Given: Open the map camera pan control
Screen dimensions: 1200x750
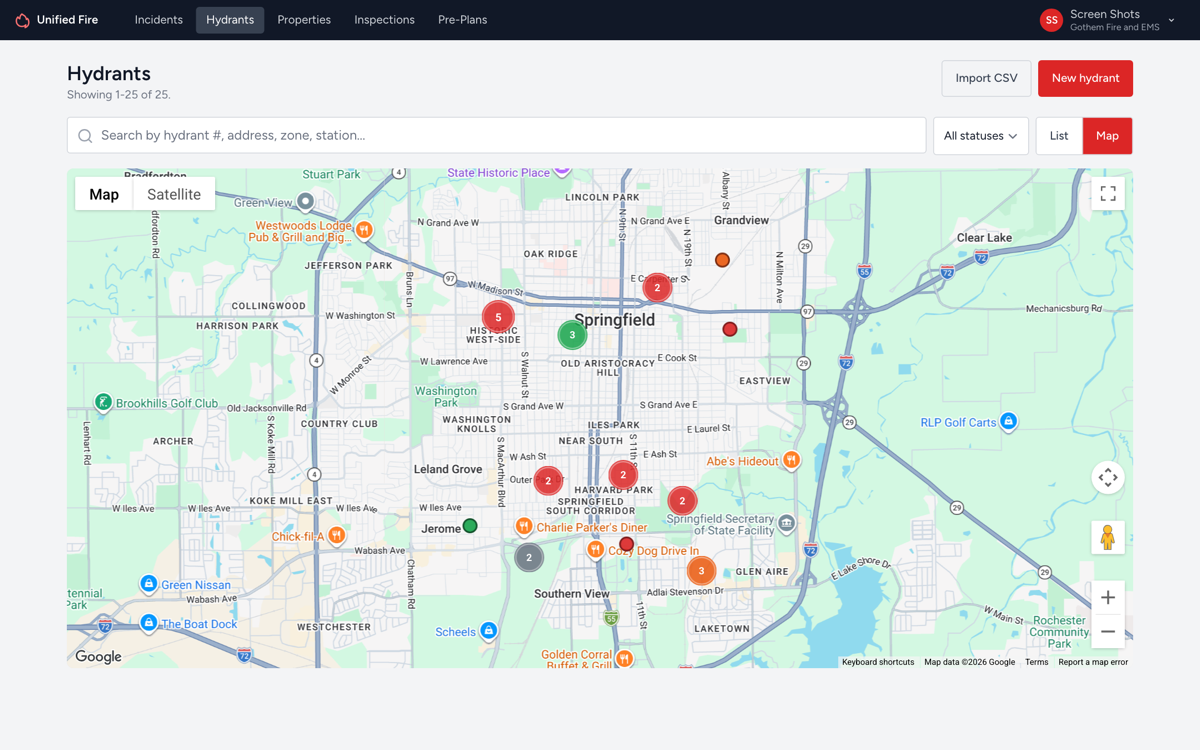Looking at the screenshot, I should coord(1108,478).
